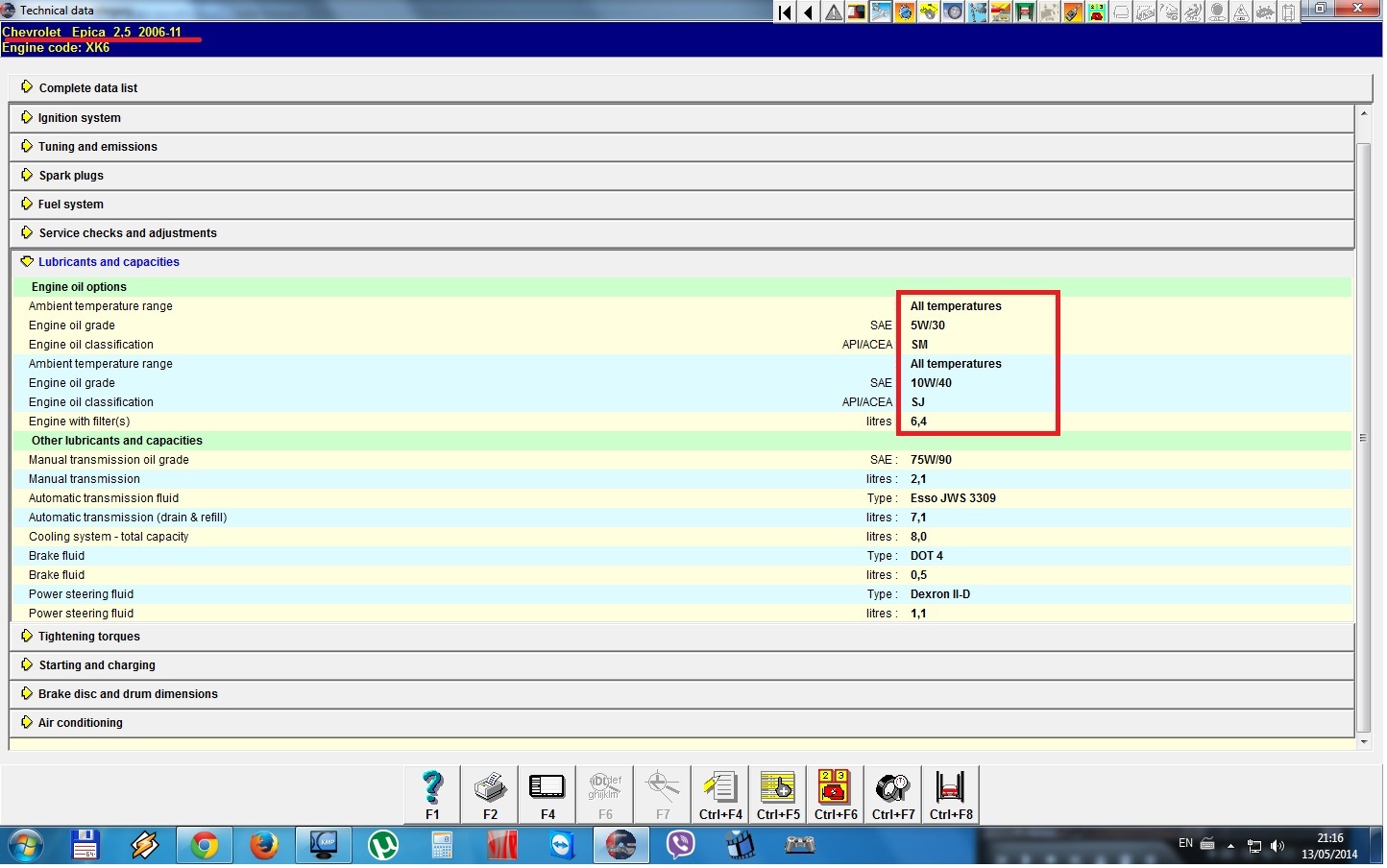Click the Ctrl+F6 red battery button
1387x868 pixels.
point(836,795)
